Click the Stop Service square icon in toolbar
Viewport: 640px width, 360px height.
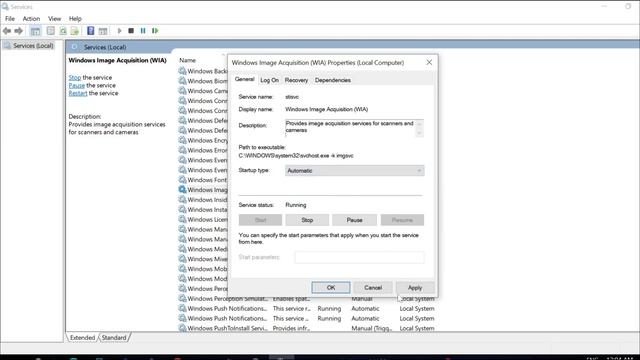pyautogui.click(x=131, y=31)
